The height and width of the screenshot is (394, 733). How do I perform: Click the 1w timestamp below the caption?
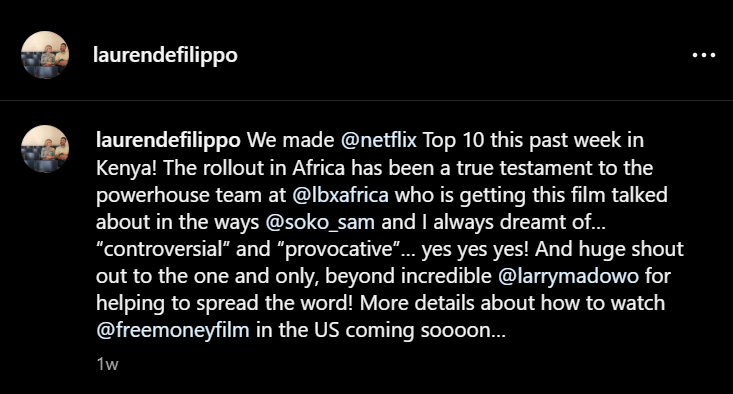point(108,364)
